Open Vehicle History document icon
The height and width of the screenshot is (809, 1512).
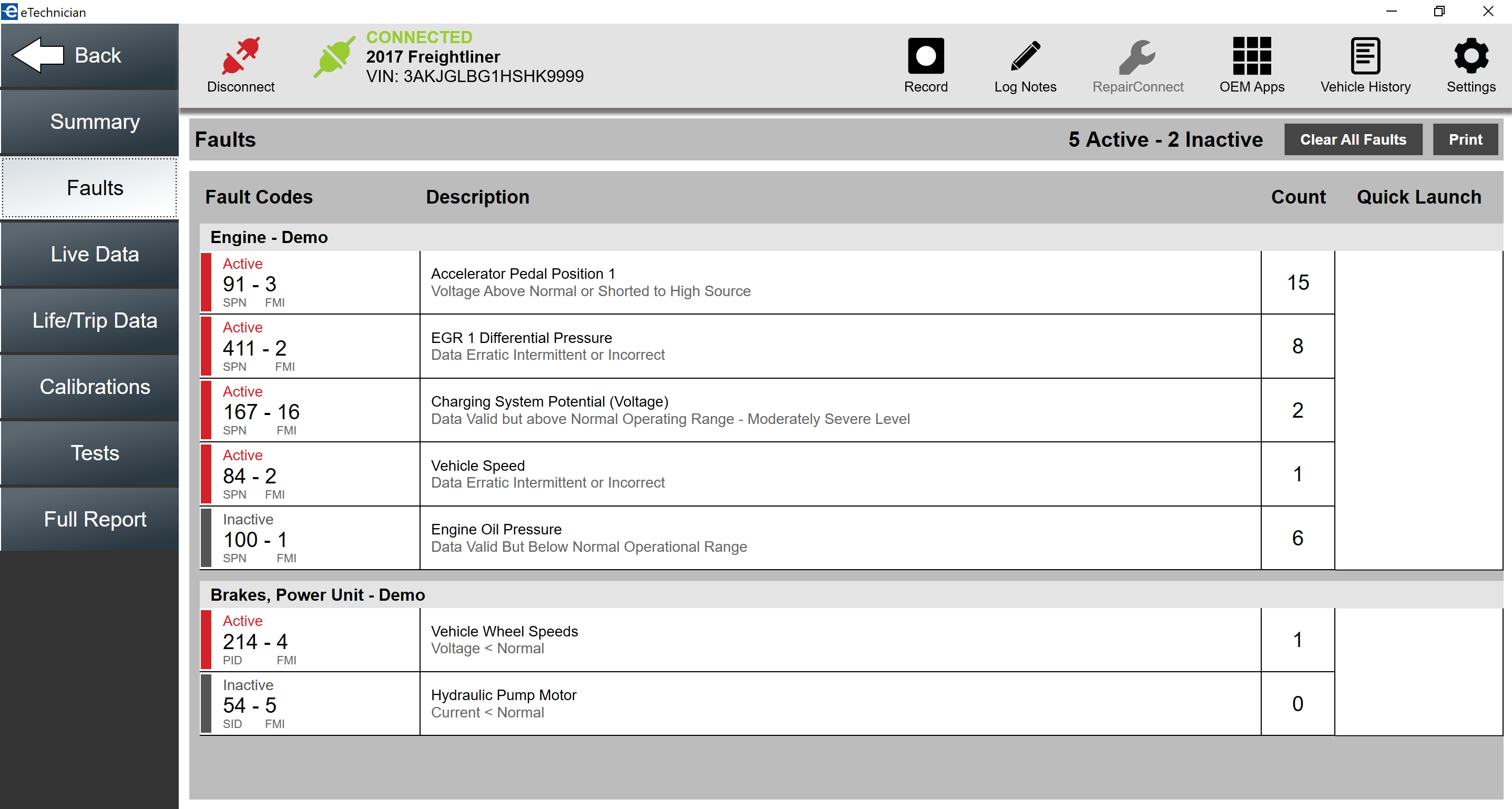pos(1365,56)
